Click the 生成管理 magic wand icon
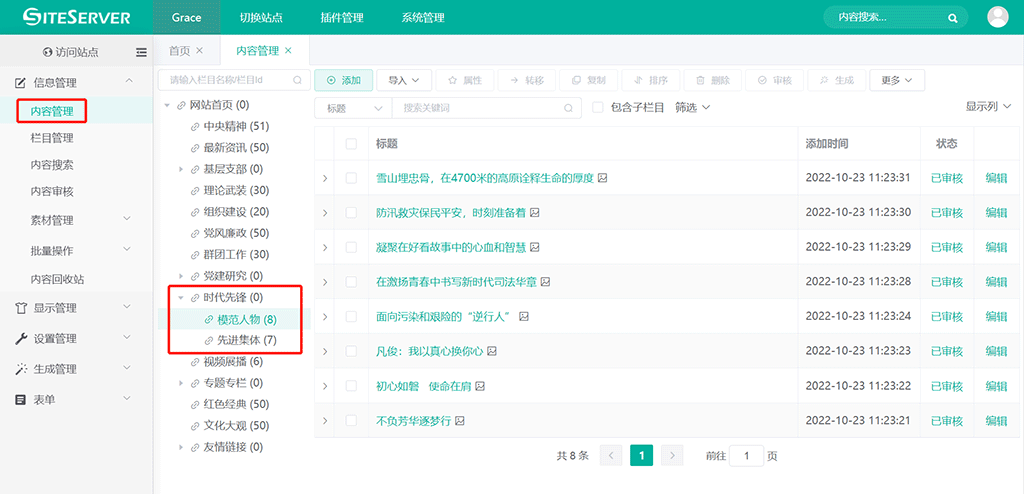1024x494 pixels. (x=20, y=369)
